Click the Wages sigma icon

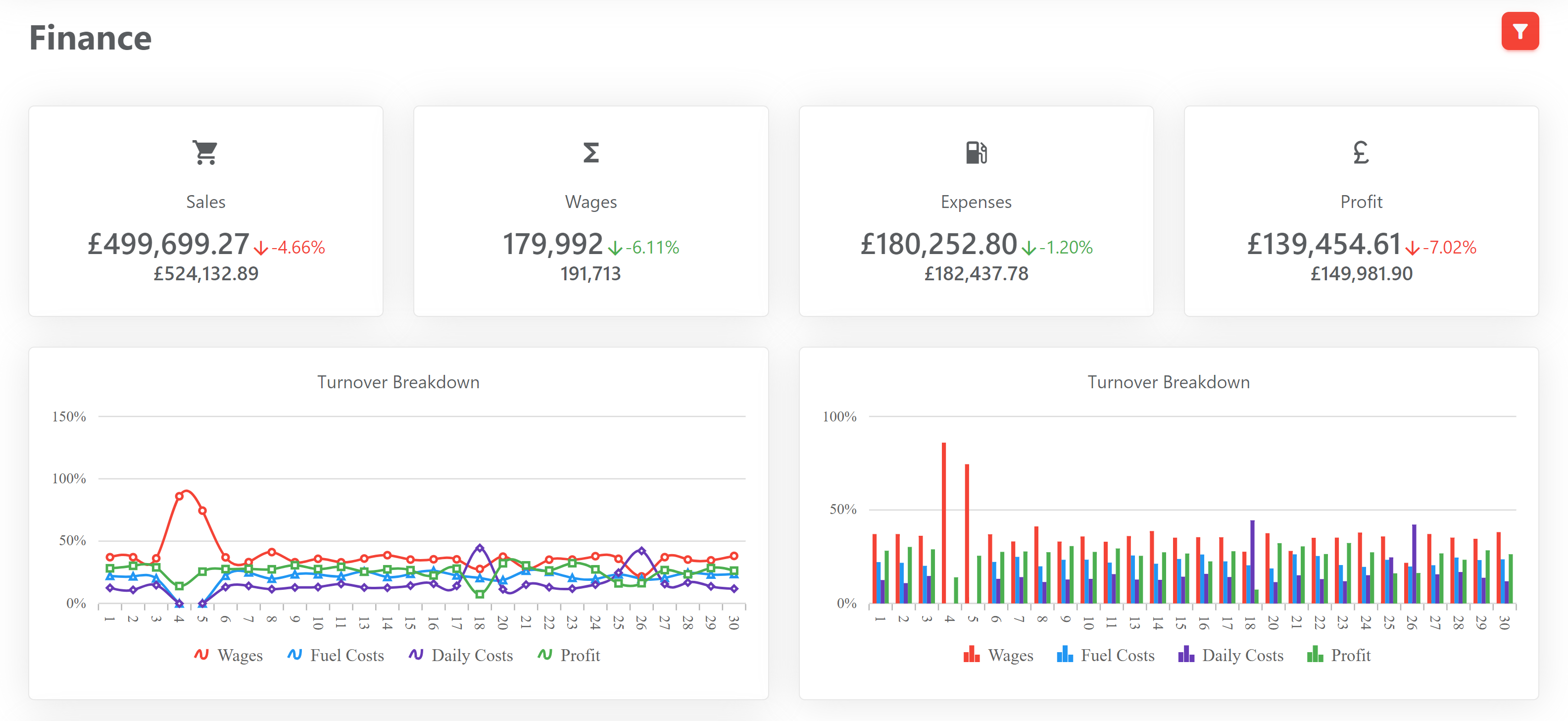point(590,152)
